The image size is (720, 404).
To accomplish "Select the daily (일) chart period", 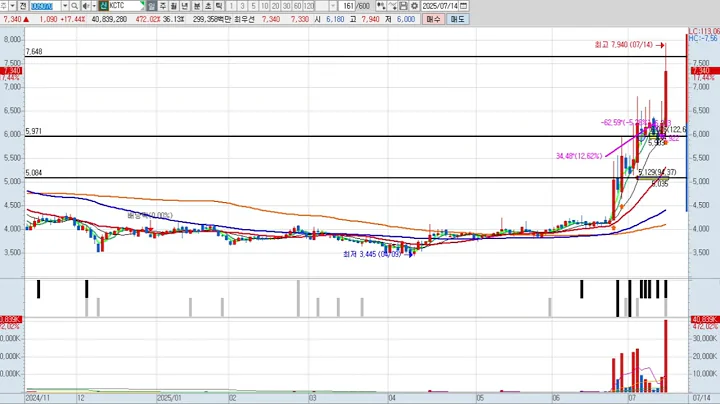I will pyautogui.click(x=152, y=6).
